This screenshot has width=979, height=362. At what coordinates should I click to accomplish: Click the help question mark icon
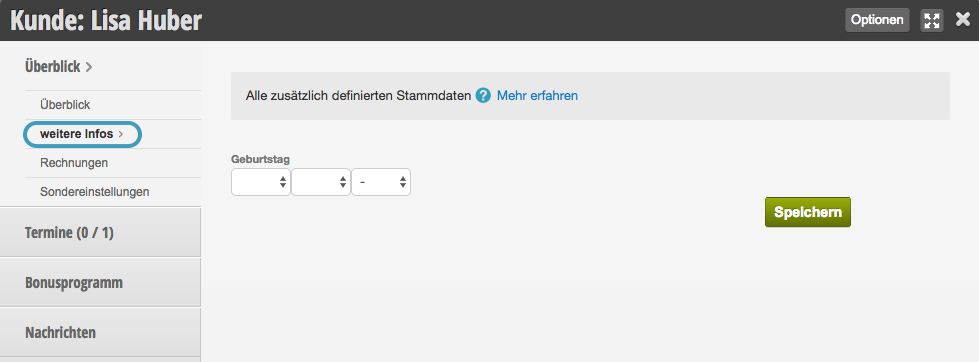coord(483,95)
